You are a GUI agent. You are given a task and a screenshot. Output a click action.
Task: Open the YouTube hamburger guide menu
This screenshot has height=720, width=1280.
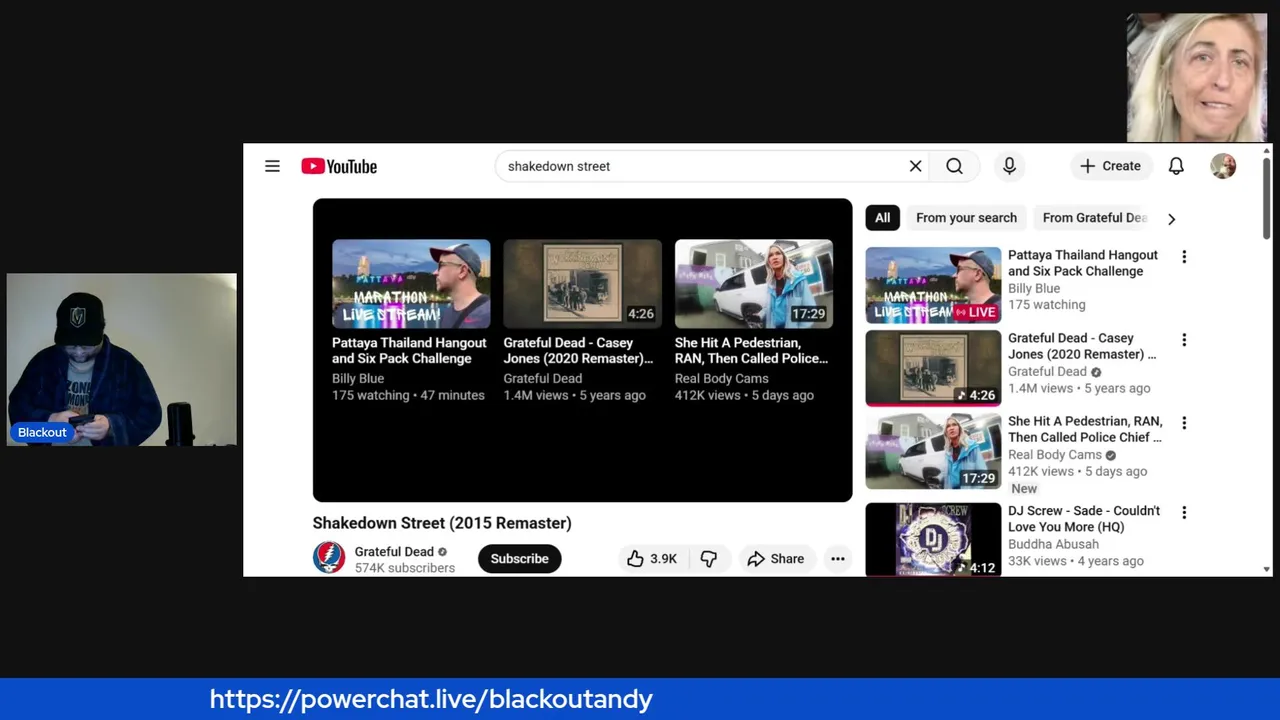272,166
